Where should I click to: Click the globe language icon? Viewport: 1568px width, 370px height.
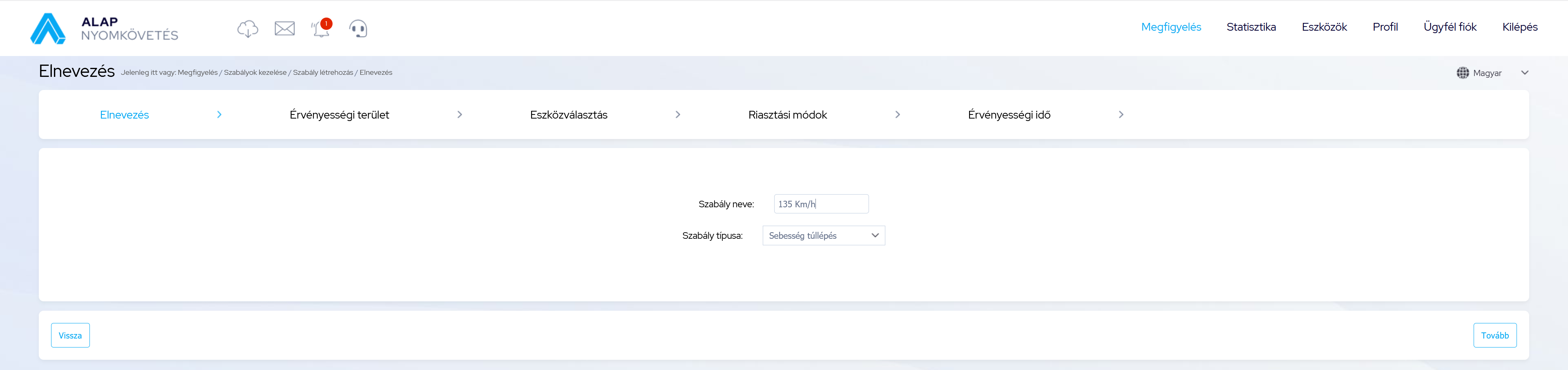coord(1462,73)
